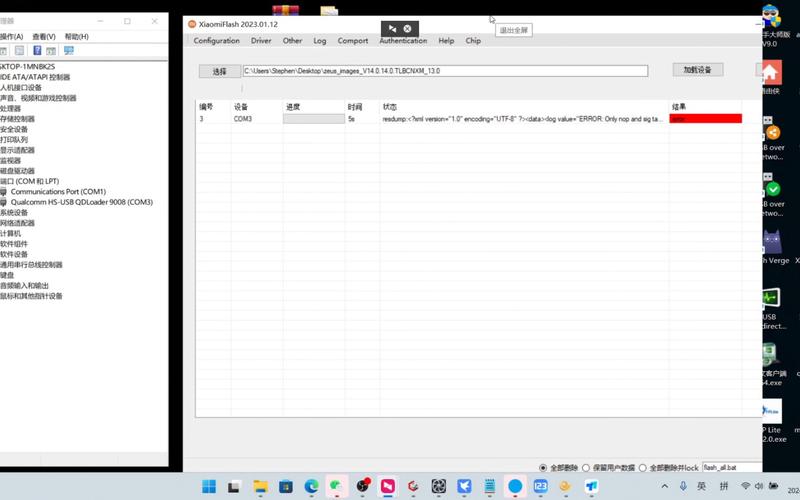
Task: Open the Log menu
Action: [x=319, y=40]
